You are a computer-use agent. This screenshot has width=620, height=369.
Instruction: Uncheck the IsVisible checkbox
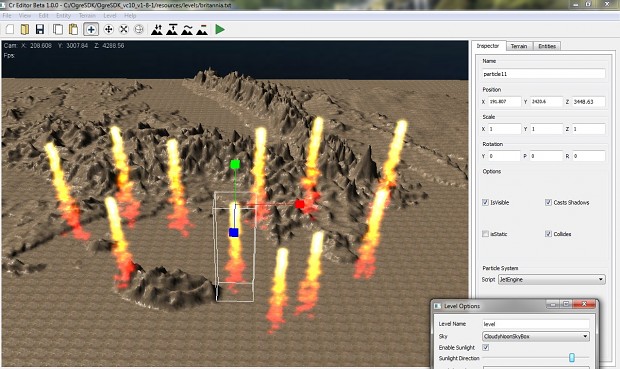pos(486,202)
